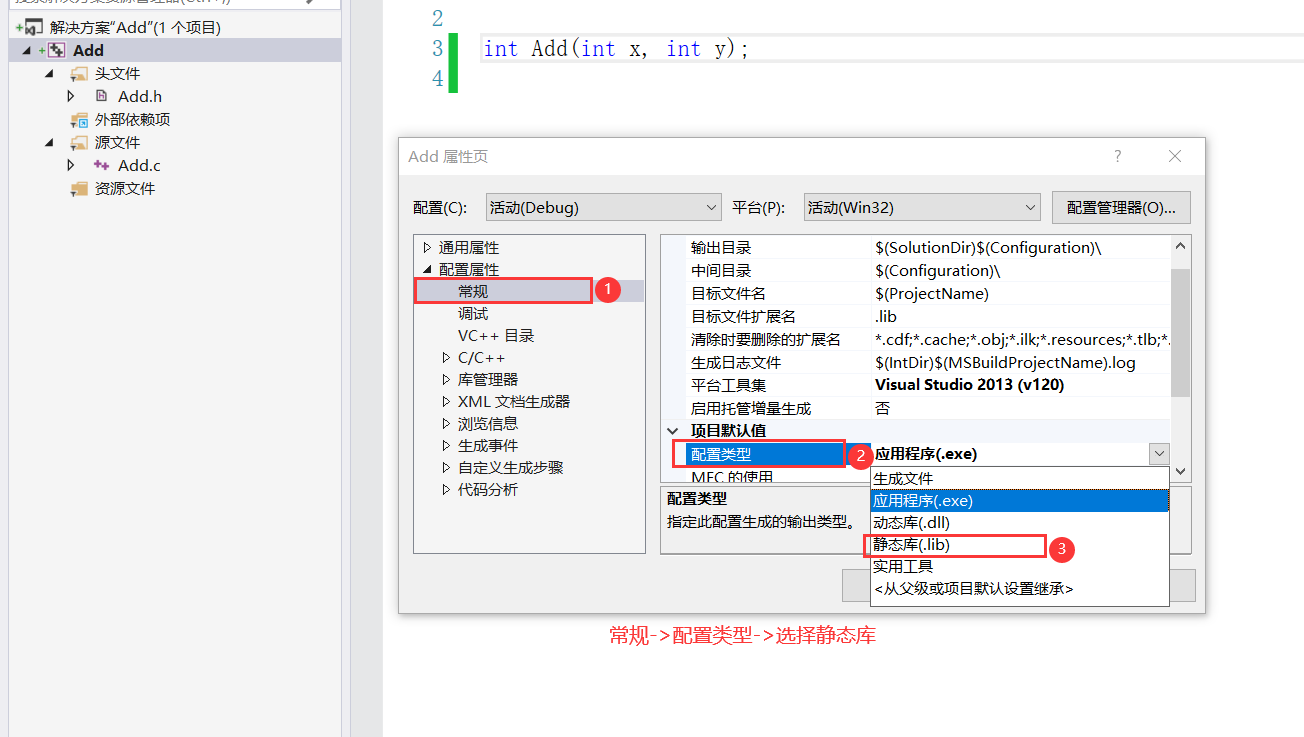Click the Add.h header file icon
The width and height of the screenshot is (1304, 737).
pyautogui.click(x=101, y=96)
